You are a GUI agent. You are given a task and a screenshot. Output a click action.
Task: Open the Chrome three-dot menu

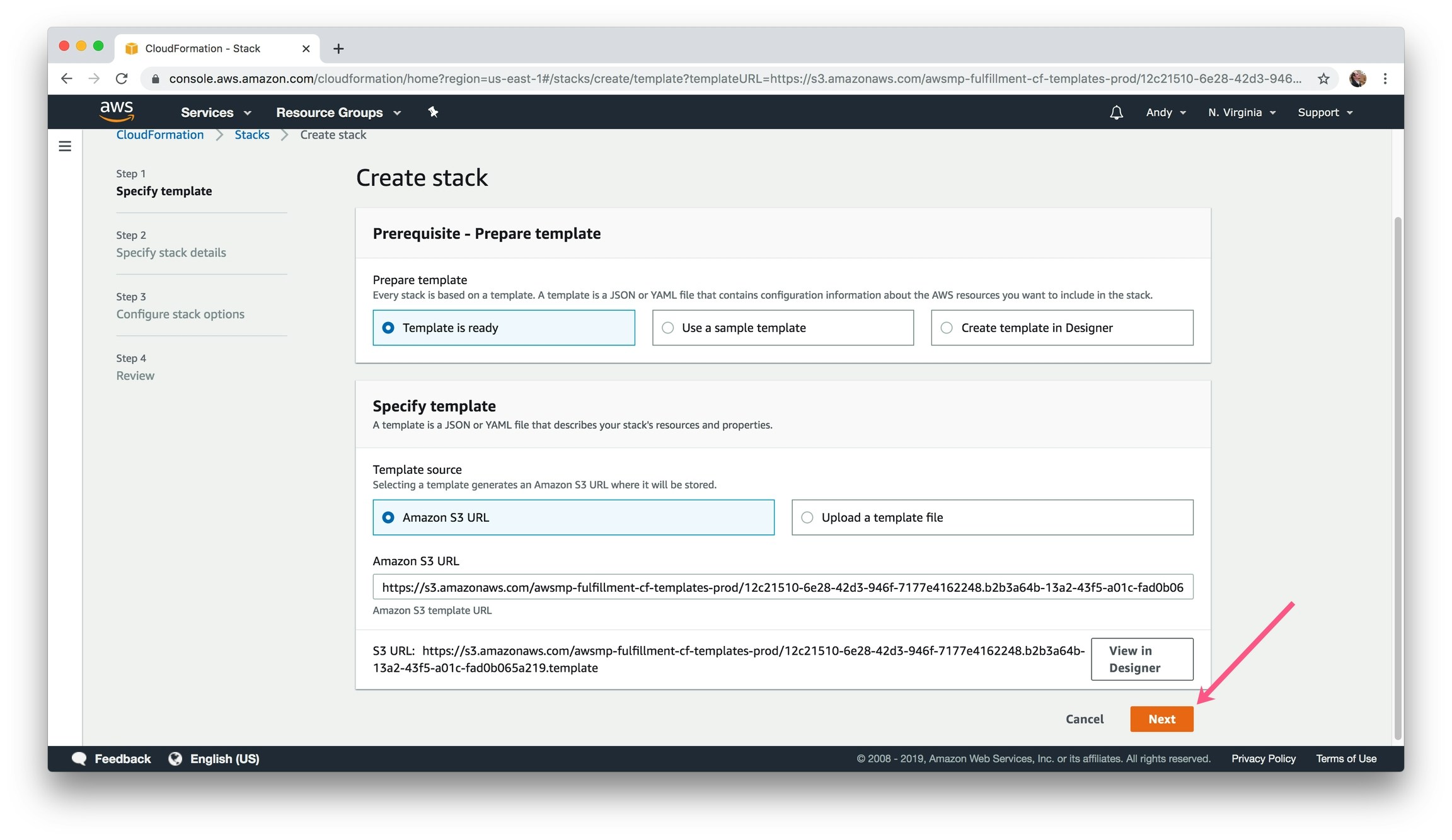[x=1385, y=79]
